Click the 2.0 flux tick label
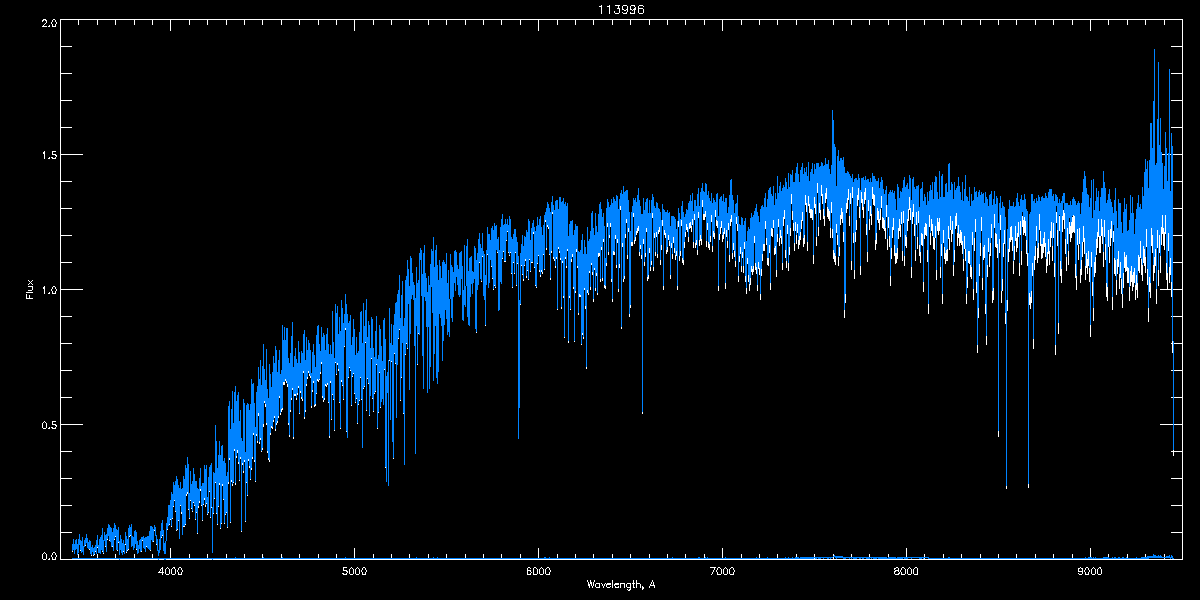This screenshot has height=600, width=1200. pos(49,23)
